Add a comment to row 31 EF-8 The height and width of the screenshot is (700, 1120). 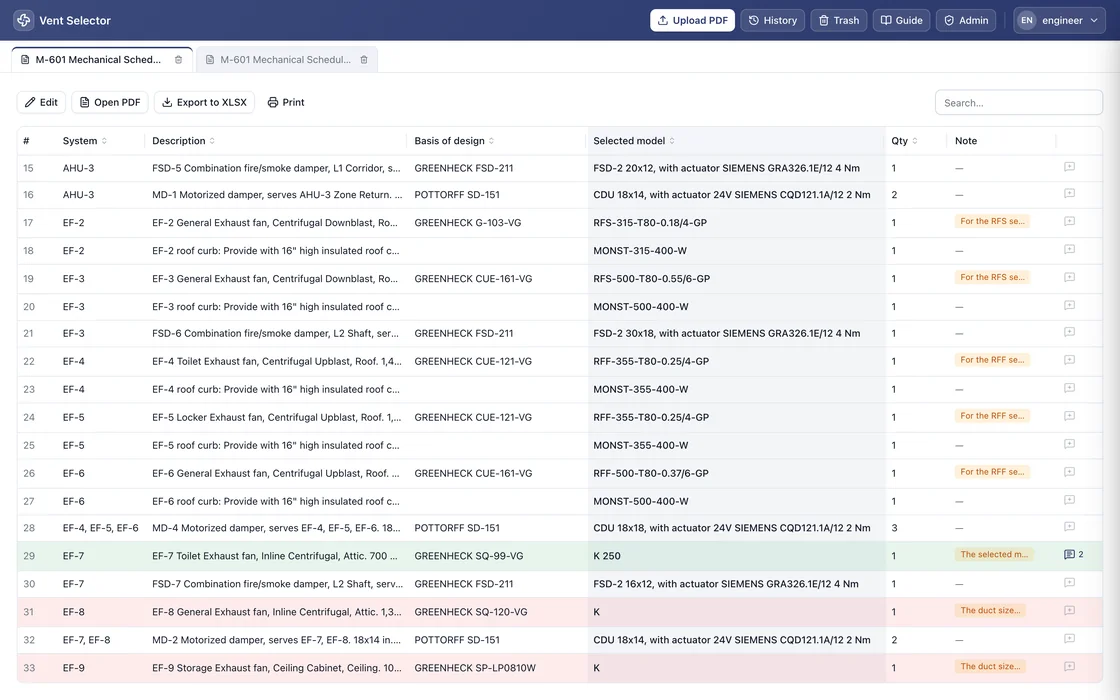tap(1069, 610)
